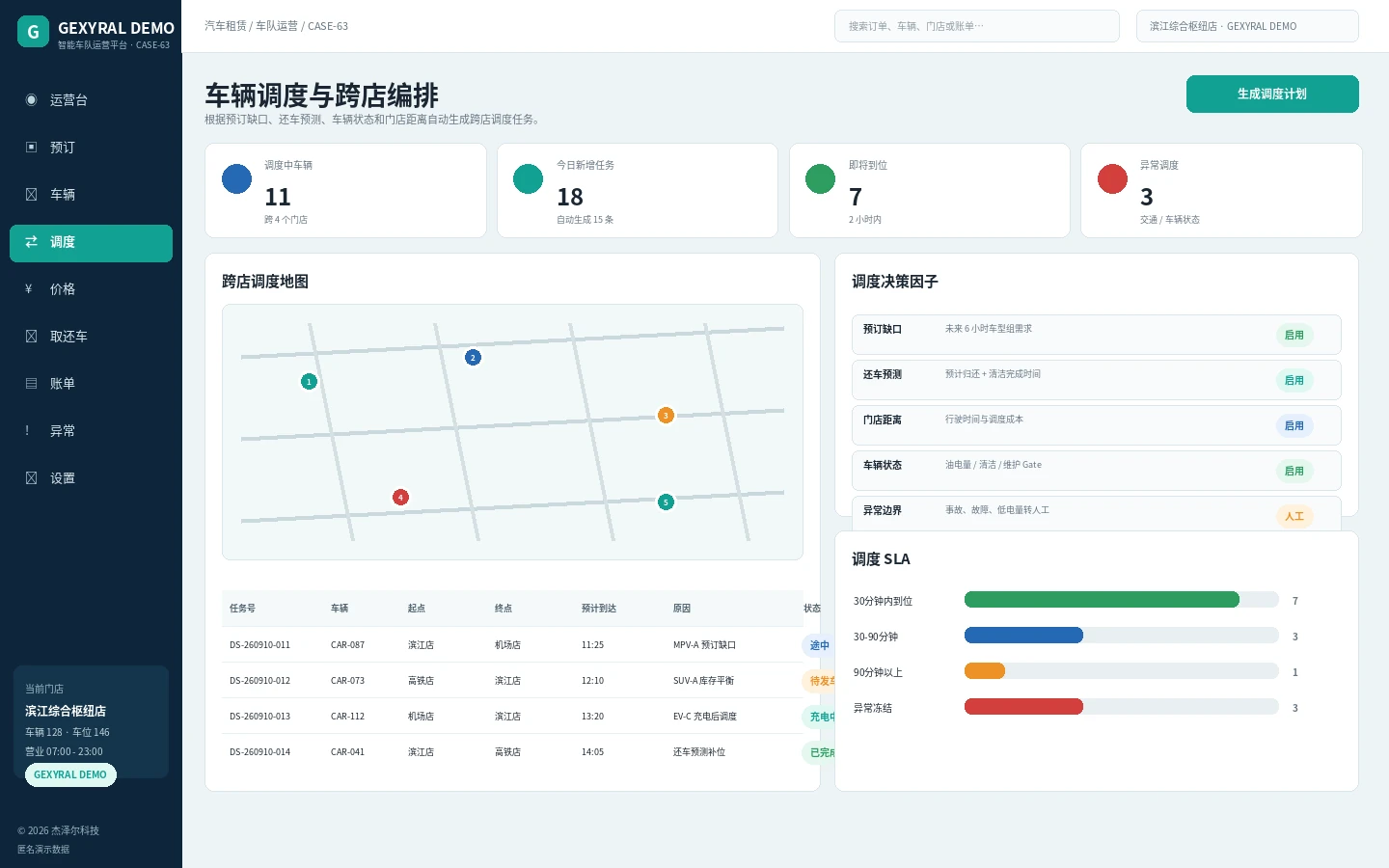Click the 取还车 sidebar icon
Screen dimensions: 1389x868
(x=31, y=336)
